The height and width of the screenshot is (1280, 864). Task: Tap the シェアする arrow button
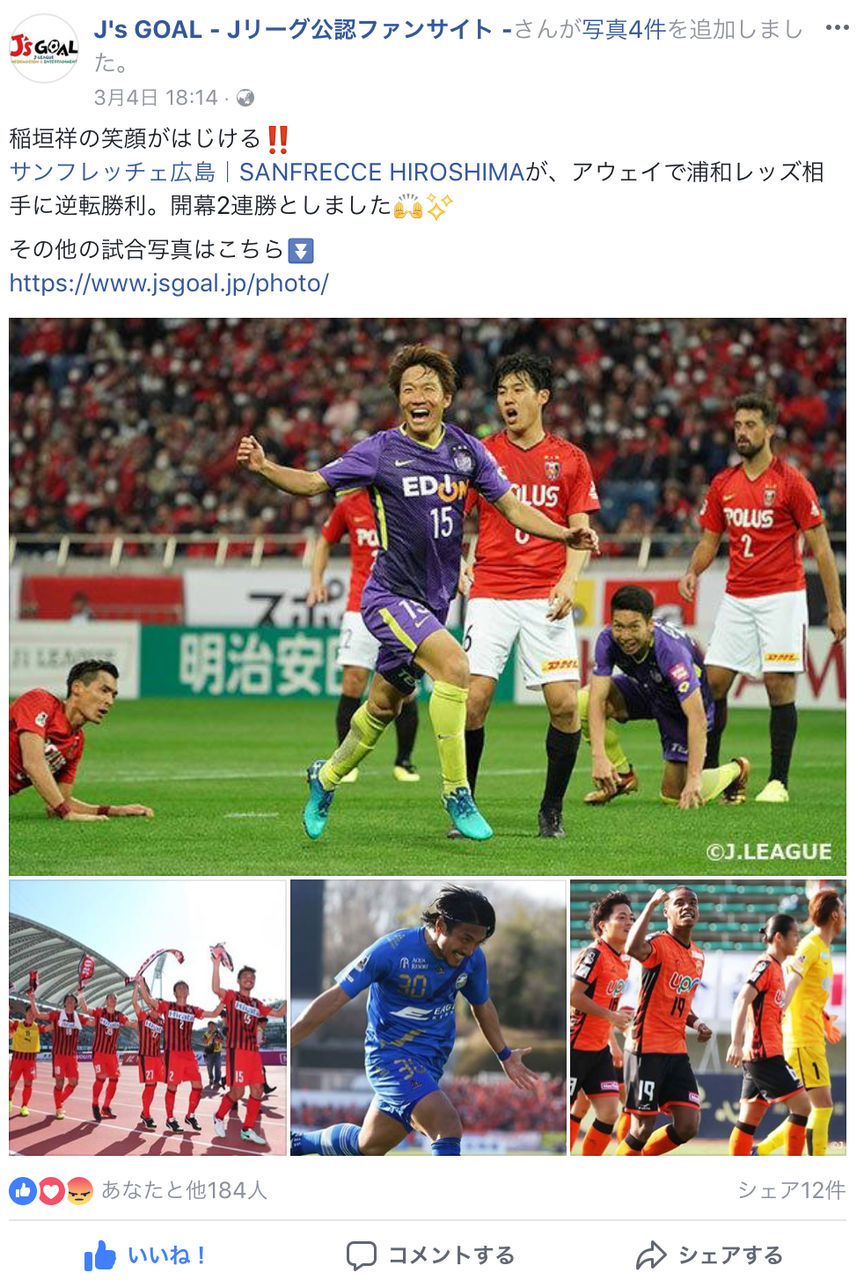click(709, 1255)
